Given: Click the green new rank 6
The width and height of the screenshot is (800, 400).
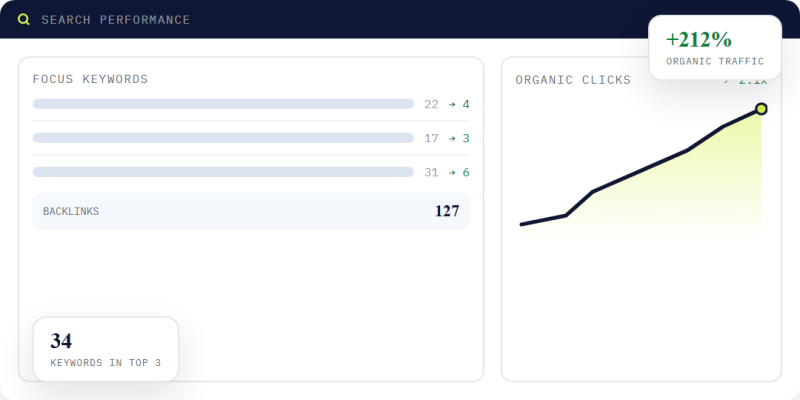Looking at the screenshot, I should 466,172.
